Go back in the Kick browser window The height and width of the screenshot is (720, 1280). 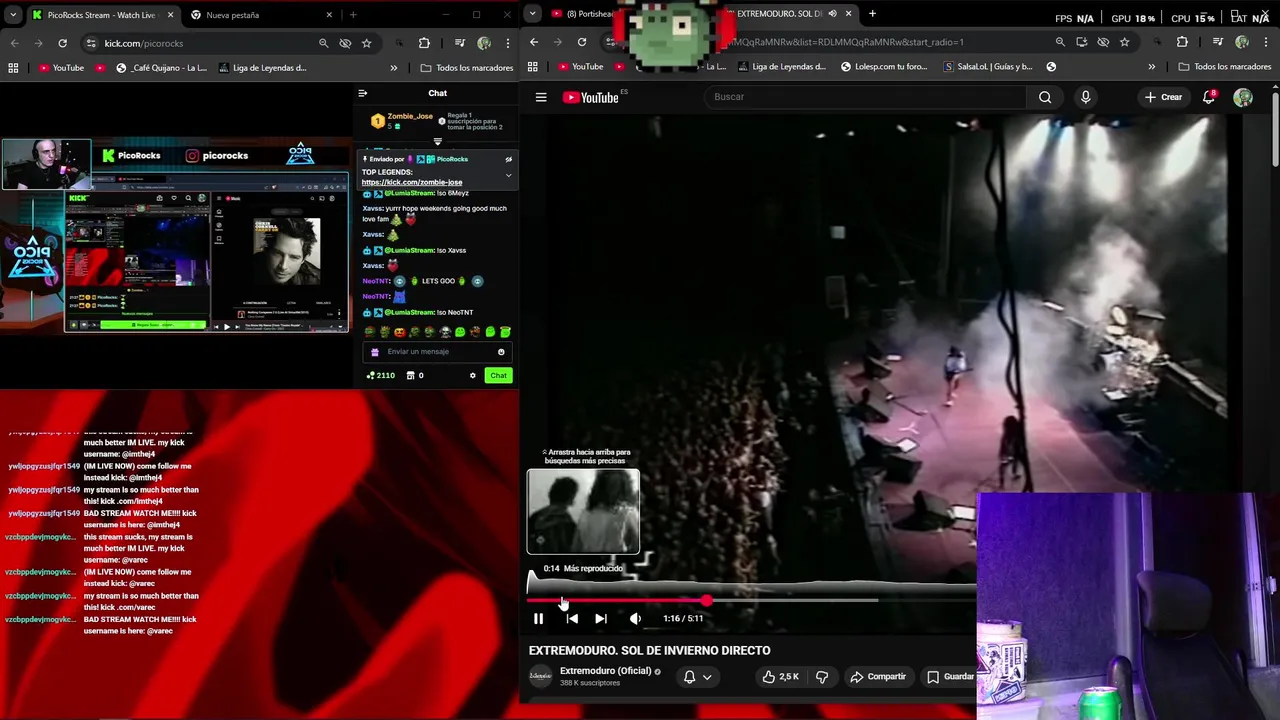point(14,43)
